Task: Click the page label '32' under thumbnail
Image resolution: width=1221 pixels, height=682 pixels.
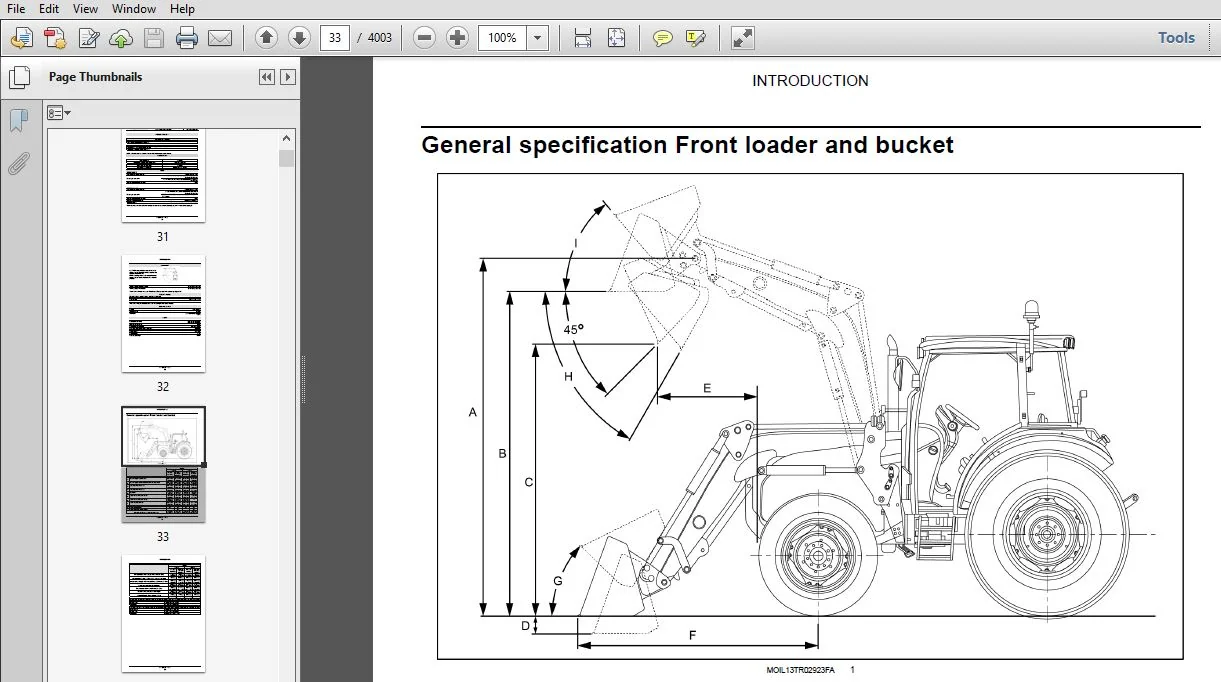Action: click(x=163, y=387)
